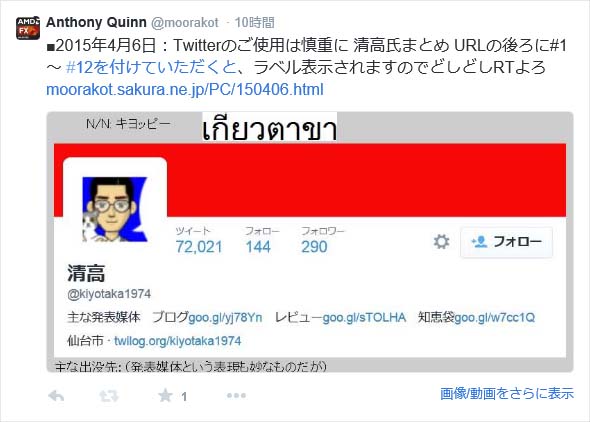Retweet using the retweet icon
590x422 pixels.
[x=109, y=396]
